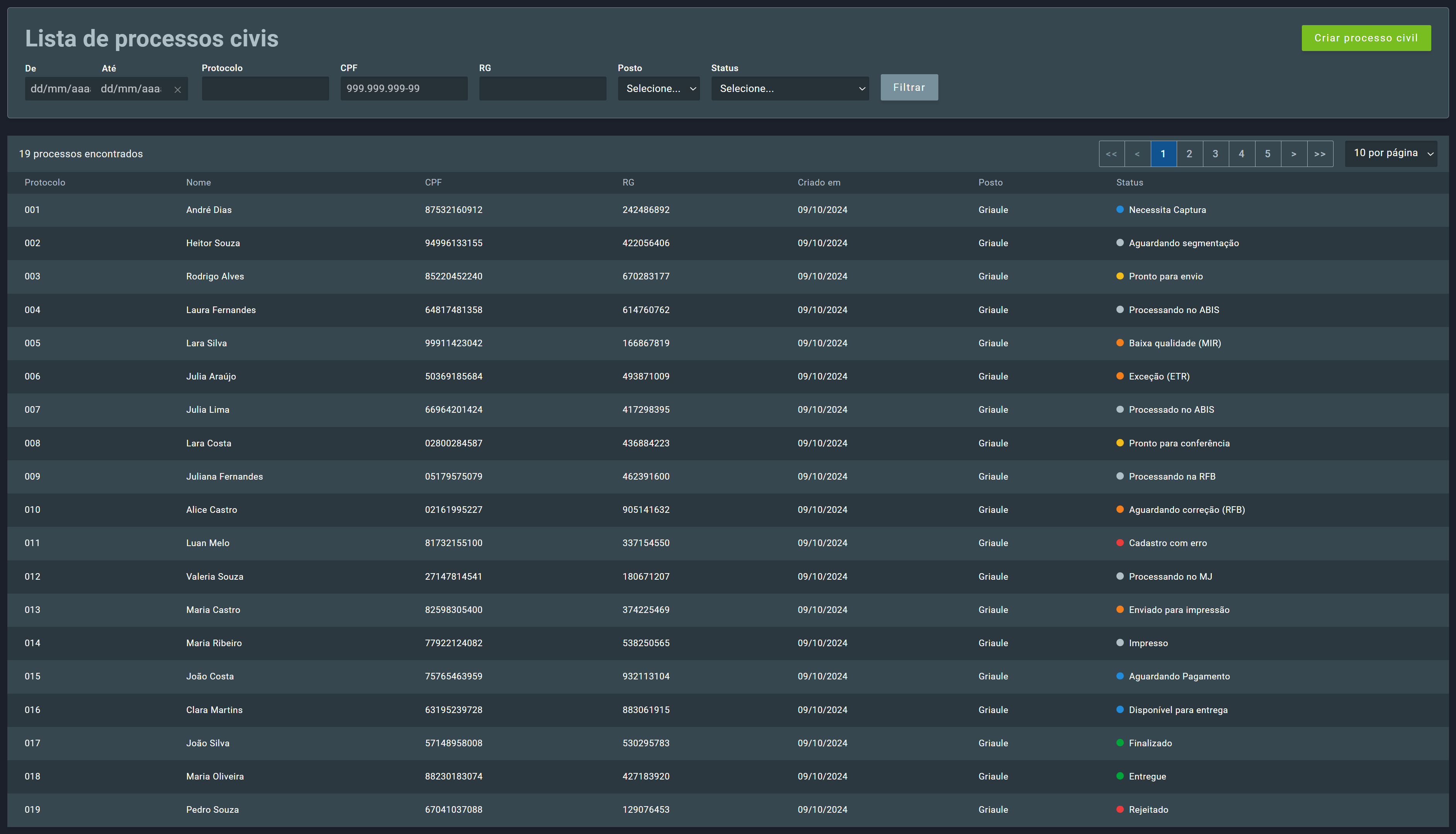Click the Nome column header
The height and width of the screenshot is (834, 1456).
[198, 183]
